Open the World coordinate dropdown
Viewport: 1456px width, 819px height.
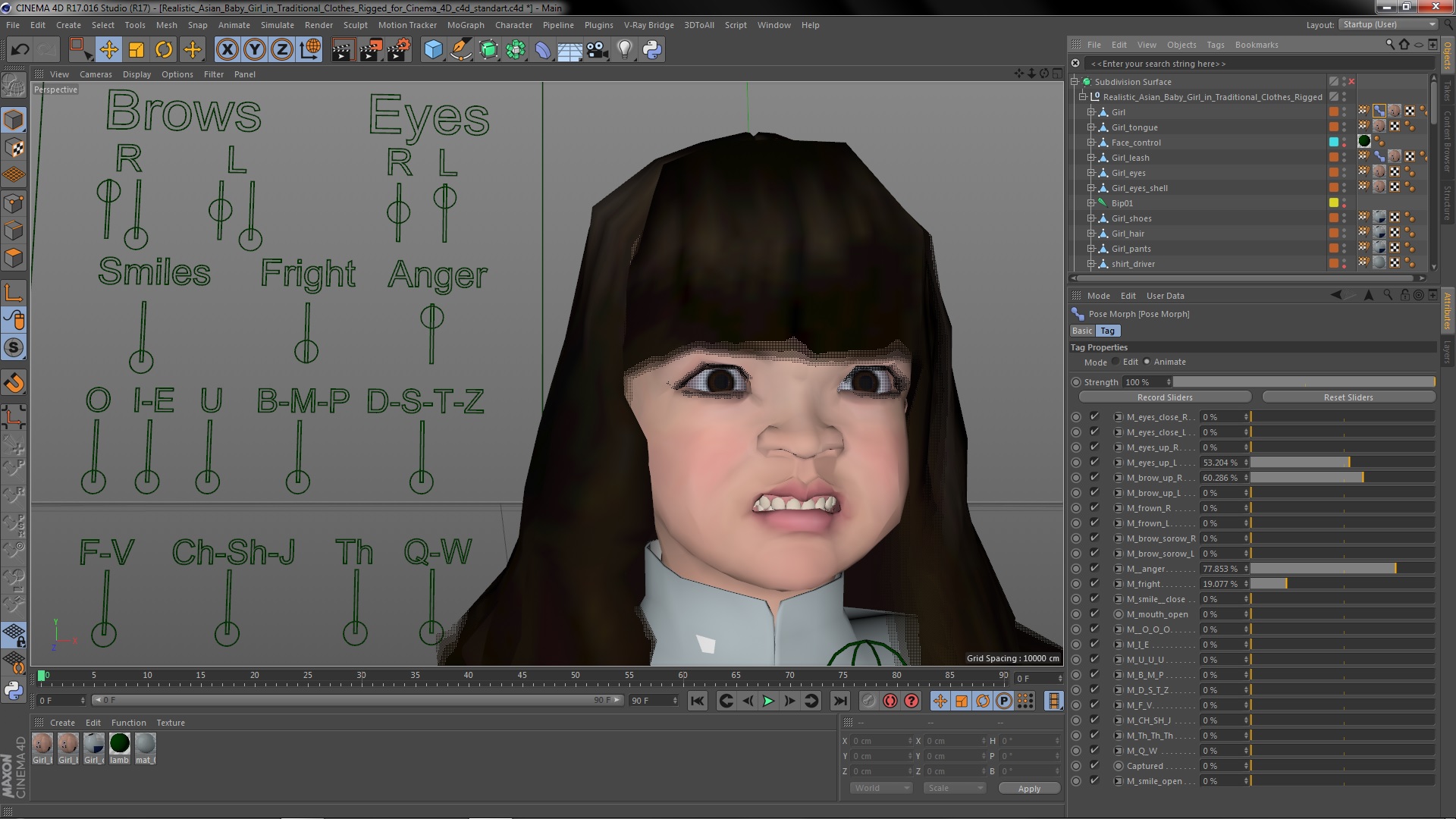[x=880, y=789]
